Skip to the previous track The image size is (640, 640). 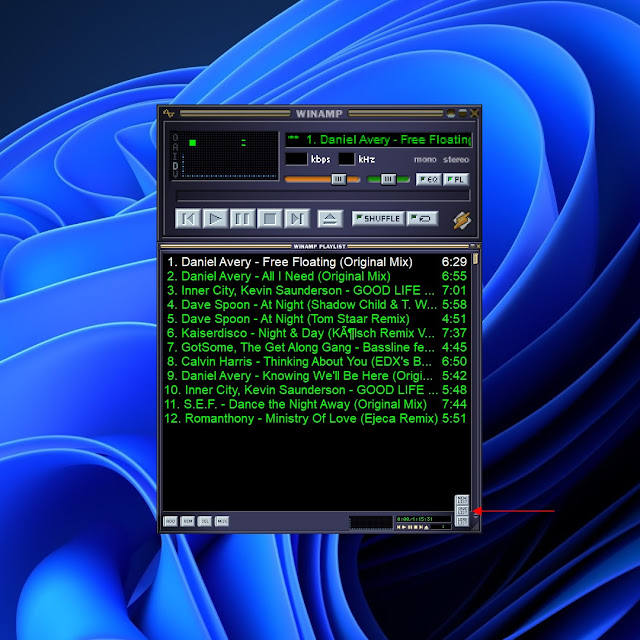click(x=188, y=219)
